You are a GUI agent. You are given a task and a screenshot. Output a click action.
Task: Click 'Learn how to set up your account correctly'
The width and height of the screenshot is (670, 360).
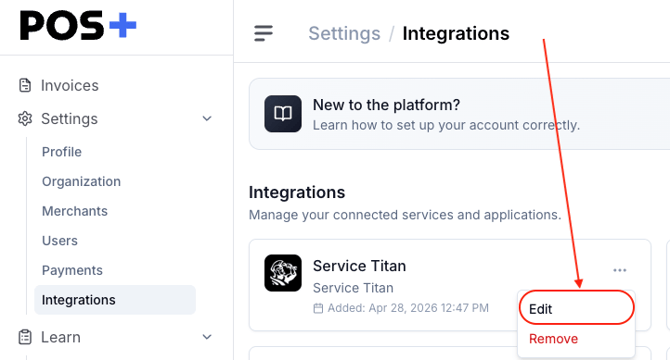[x=446, y=125]
